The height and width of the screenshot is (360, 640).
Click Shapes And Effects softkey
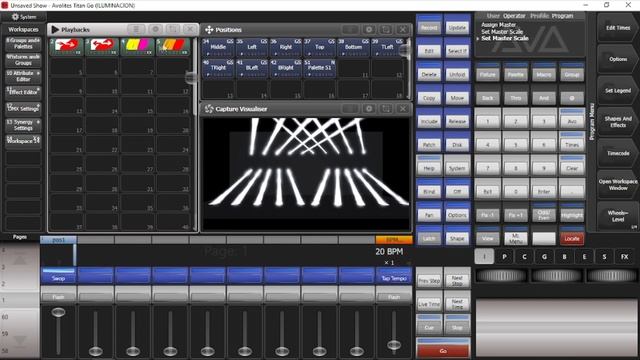(618, 122)
